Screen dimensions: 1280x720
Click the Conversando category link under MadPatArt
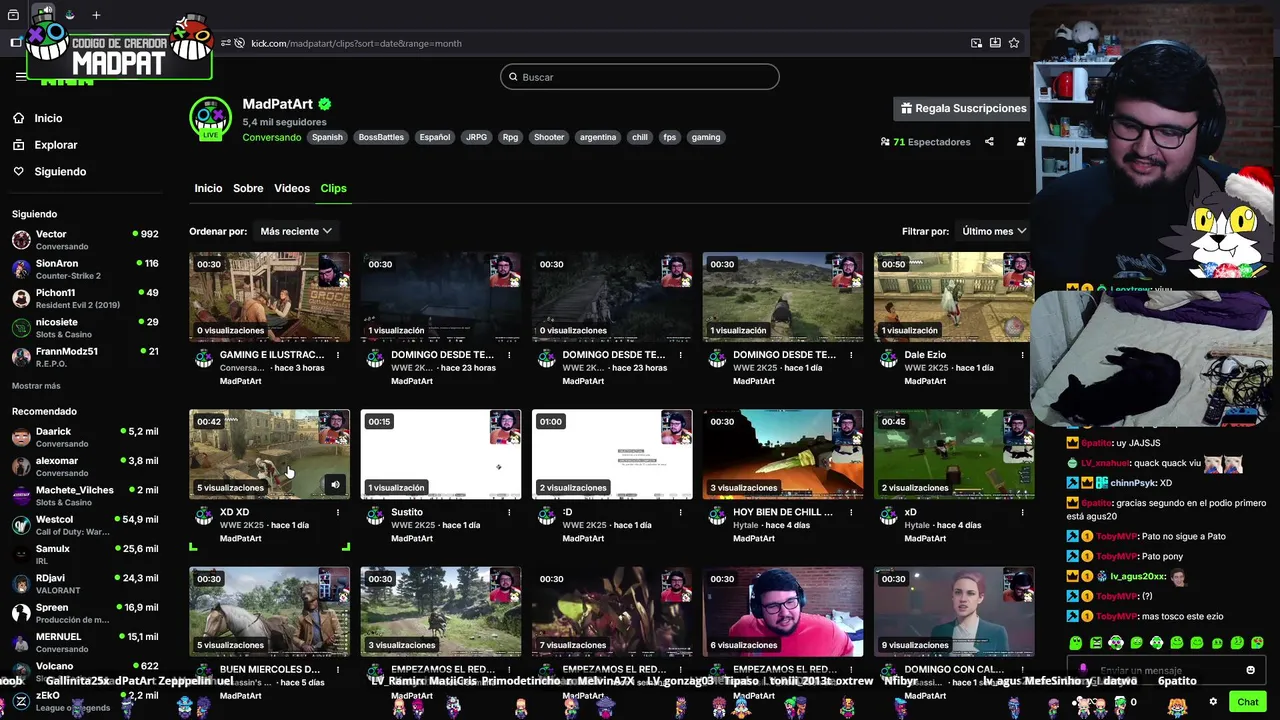pos(271,137)
